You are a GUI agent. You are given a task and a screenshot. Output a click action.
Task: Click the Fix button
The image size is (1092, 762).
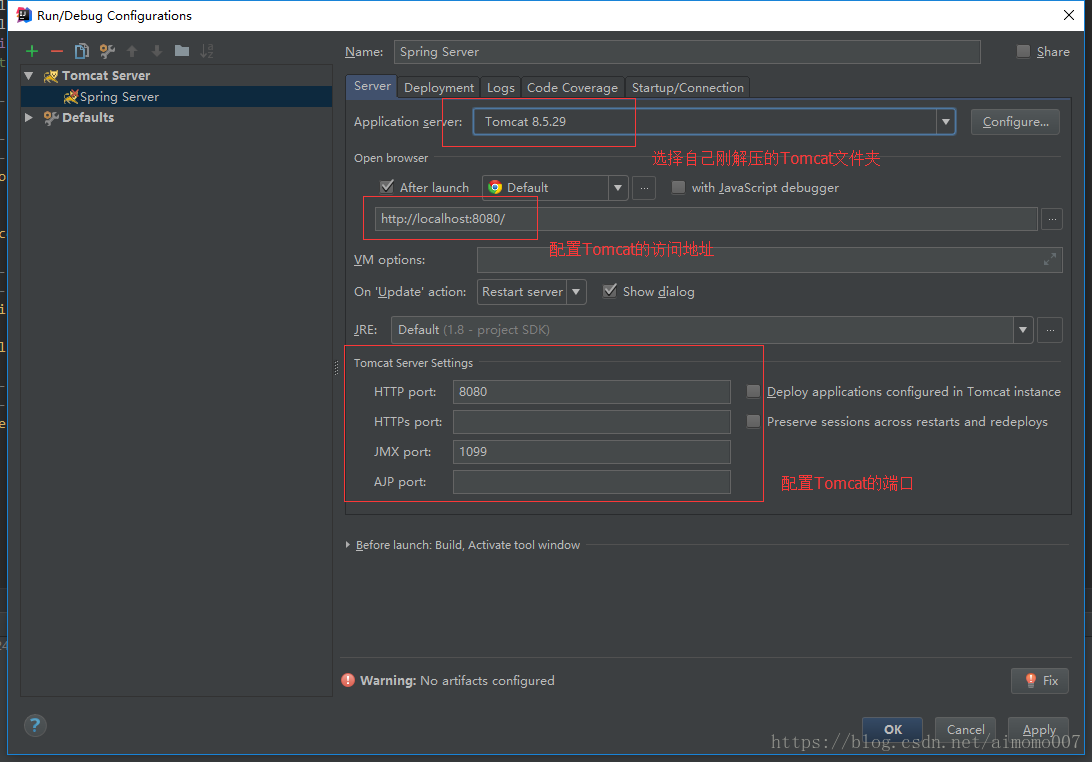pos(1040,681)
